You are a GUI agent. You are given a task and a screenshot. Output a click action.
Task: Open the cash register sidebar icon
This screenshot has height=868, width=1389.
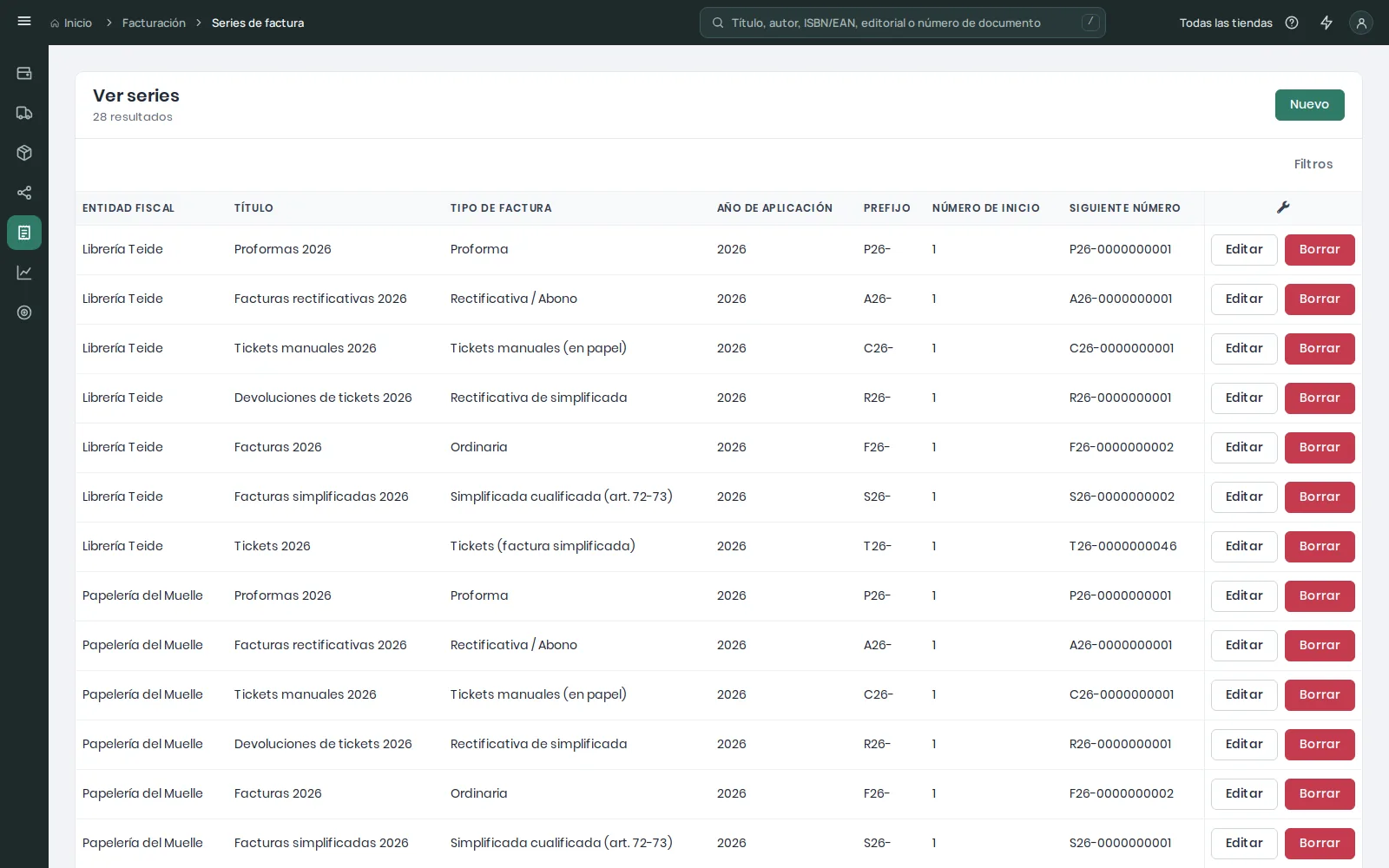(x=24, y=73)
